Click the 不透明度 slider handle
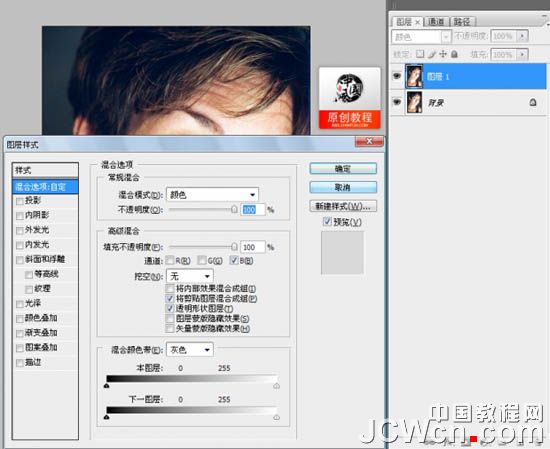 click(234, 209)
